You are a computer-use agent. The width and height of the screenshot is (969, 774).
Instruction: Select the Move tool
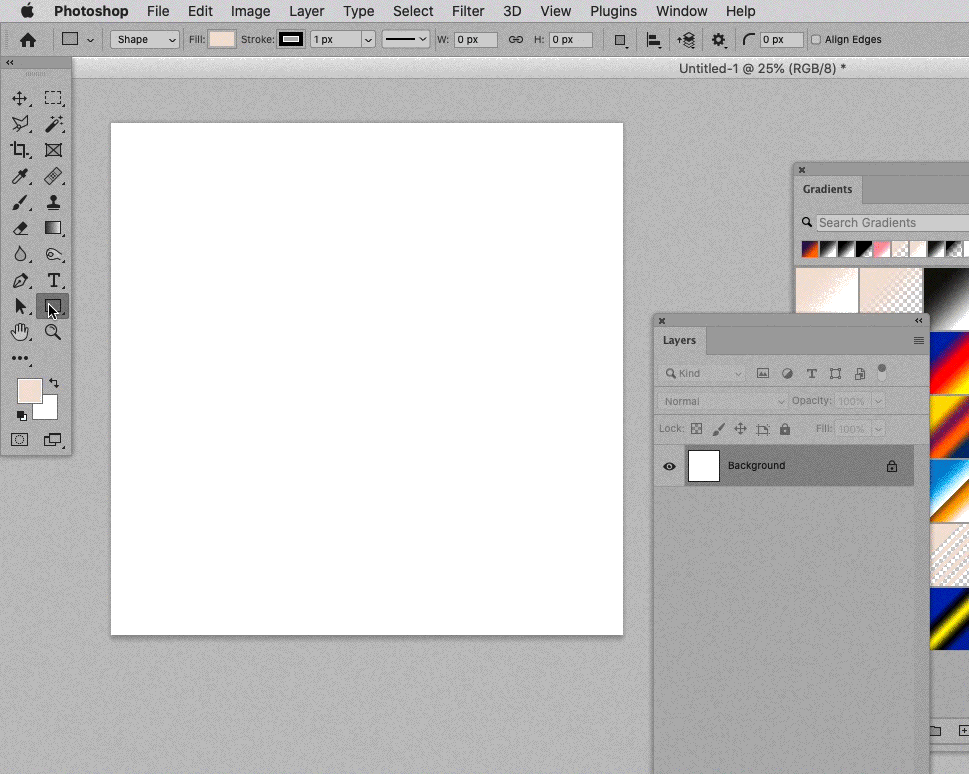20,98
